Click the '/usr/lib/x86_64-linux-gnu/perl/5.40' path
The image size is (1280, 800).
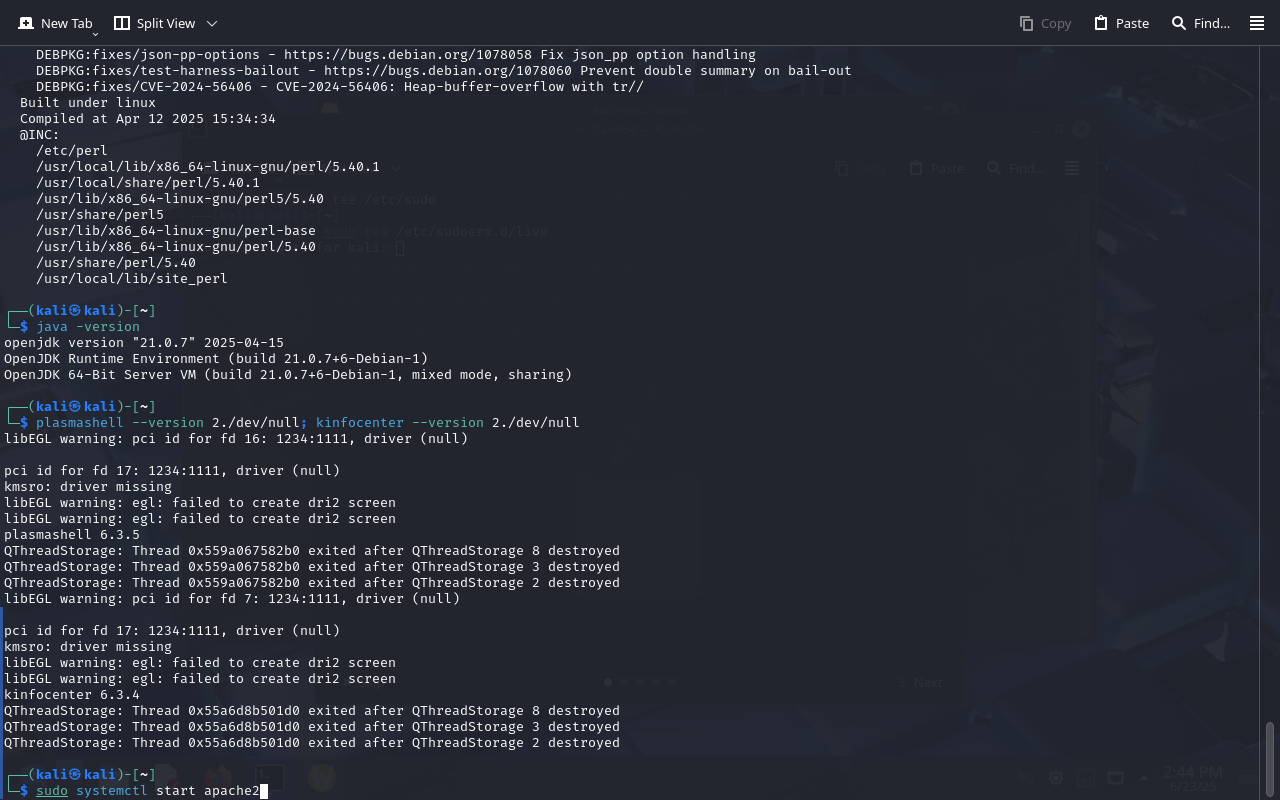point(176,247)
